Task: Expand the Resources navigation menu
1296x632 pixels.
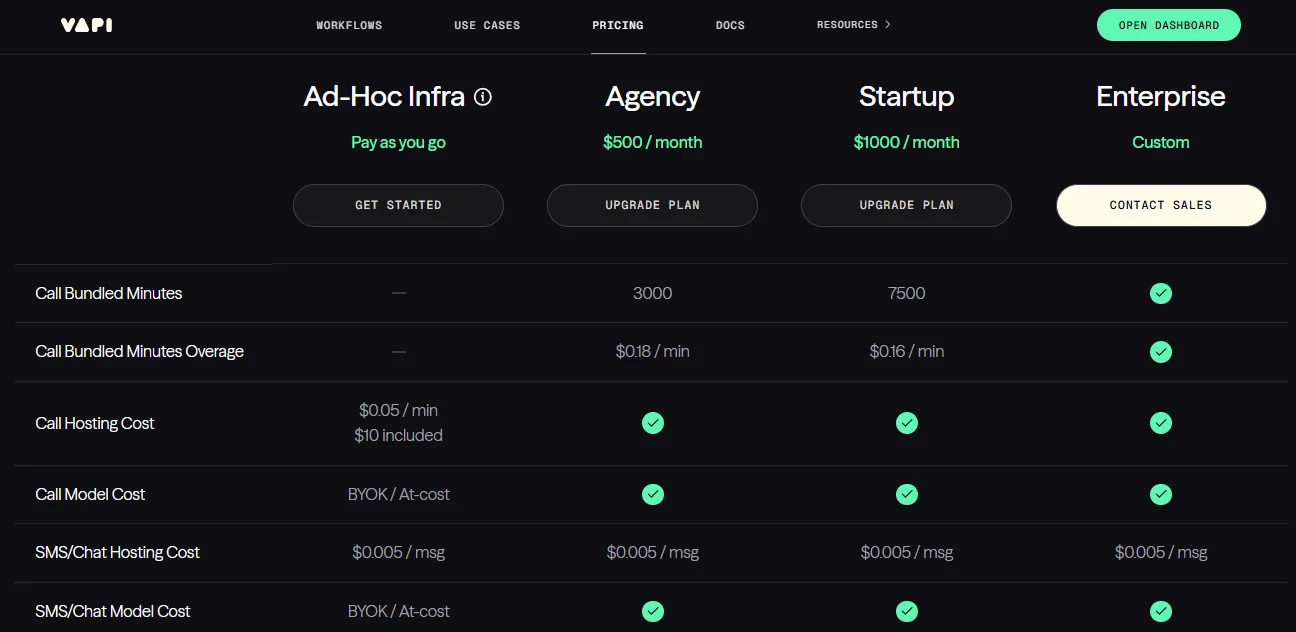Action: 853,24
